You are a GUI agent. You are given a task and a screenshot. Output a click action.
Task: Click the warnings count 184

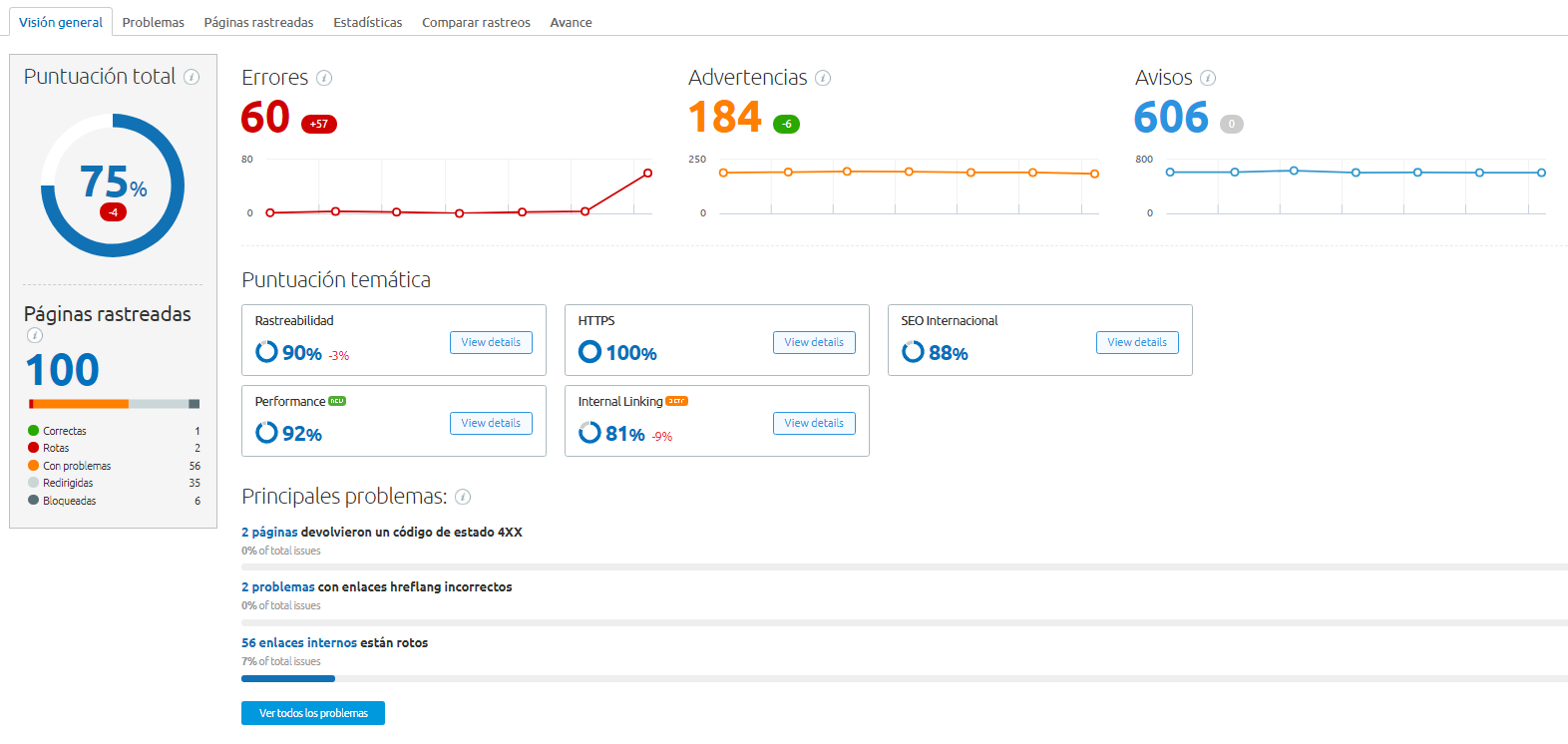[725, 118]
